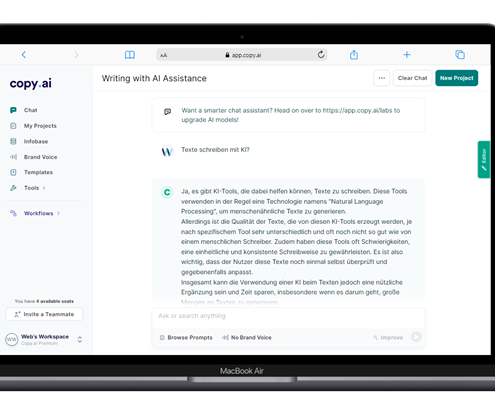Expand the Tools submenu
Viewport: 495px width, 397px height.
tap(44, 188)
